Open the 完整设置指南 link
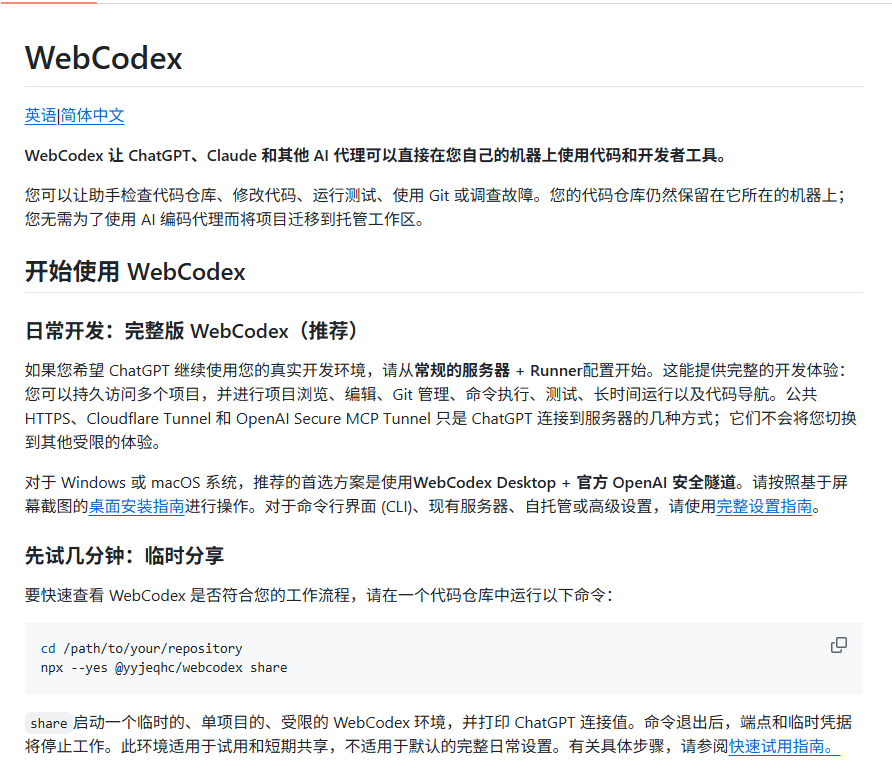892x772 pixels. coord(763,506)
